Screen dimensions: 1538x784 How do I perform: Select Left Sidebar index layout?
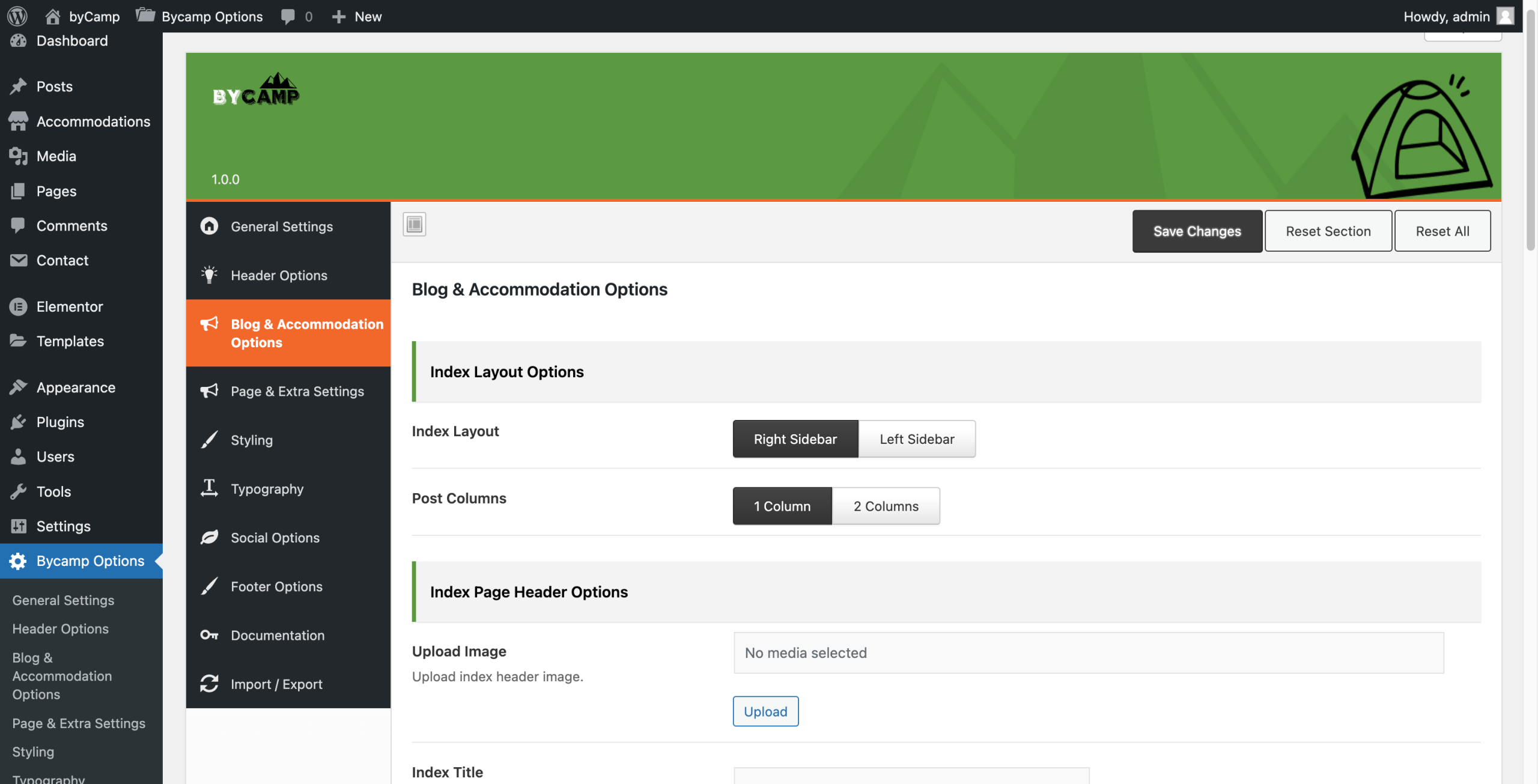click(917, 439)
